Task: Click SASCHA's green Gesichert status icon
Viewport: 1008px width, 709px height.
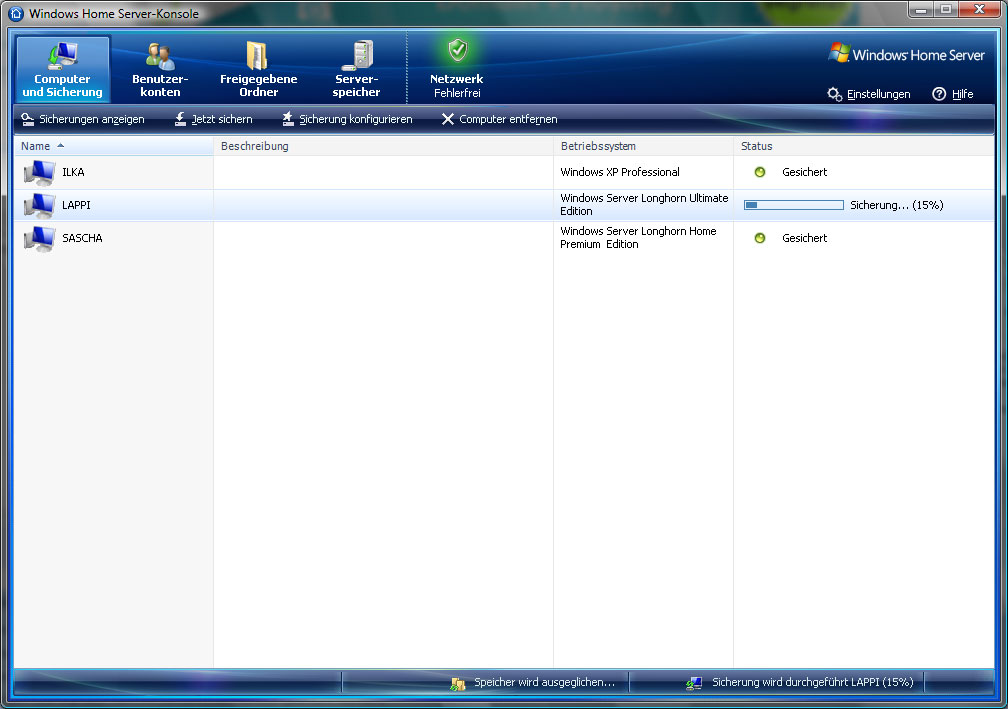Action: tap(760, 238)
